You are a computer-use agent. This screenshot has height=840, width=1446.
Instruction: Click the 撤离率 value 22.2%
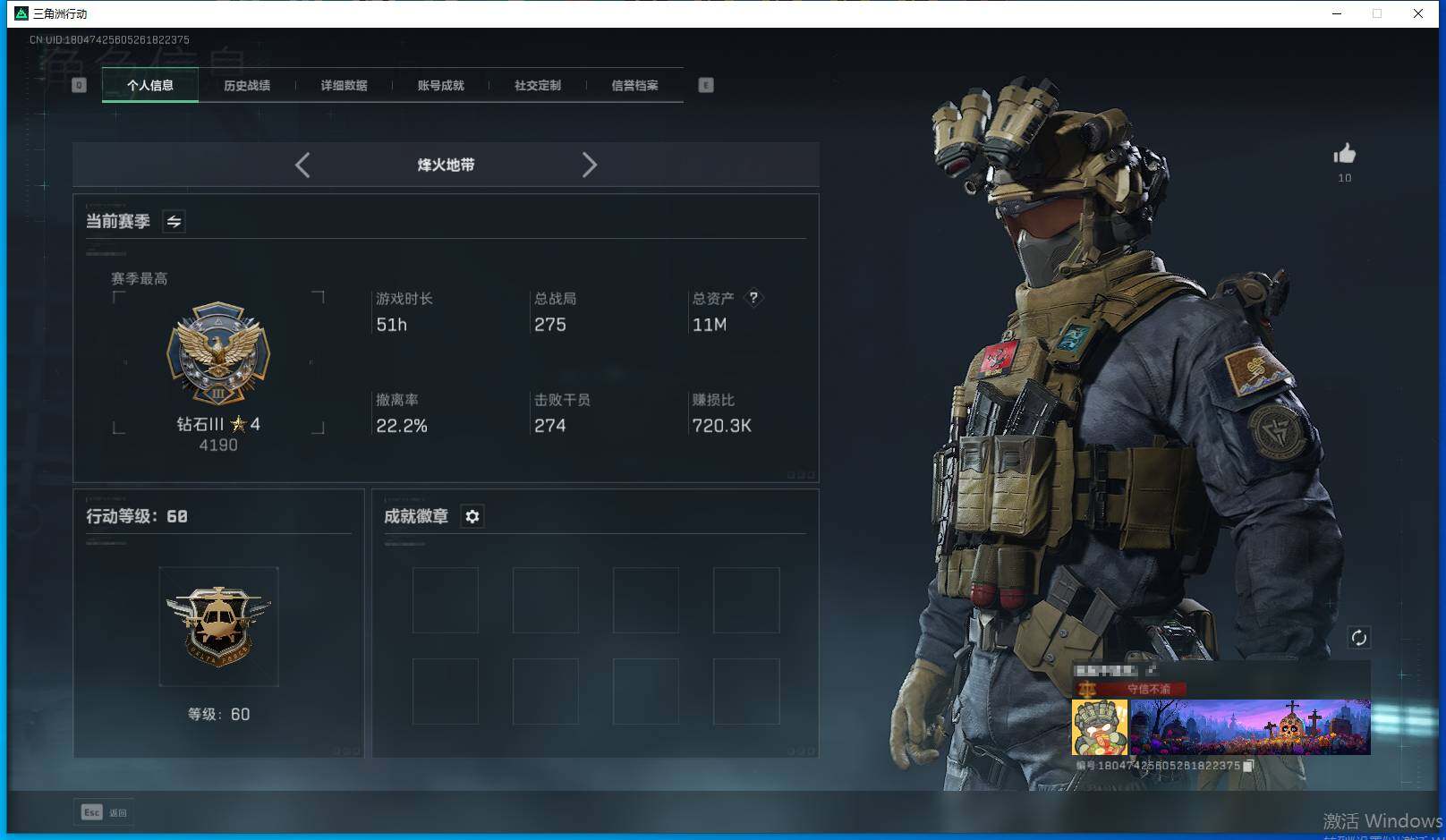pos(402,426)
